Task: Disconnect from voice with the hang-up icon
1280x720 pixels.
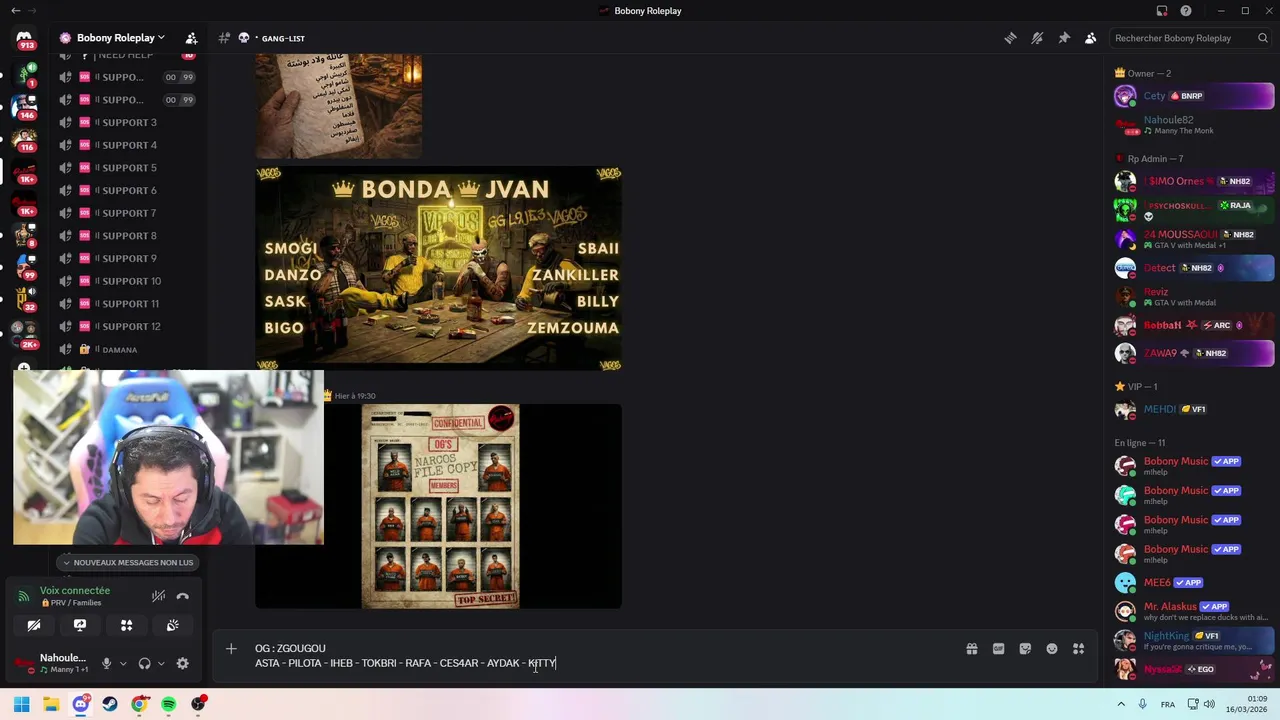Action: 182,596
